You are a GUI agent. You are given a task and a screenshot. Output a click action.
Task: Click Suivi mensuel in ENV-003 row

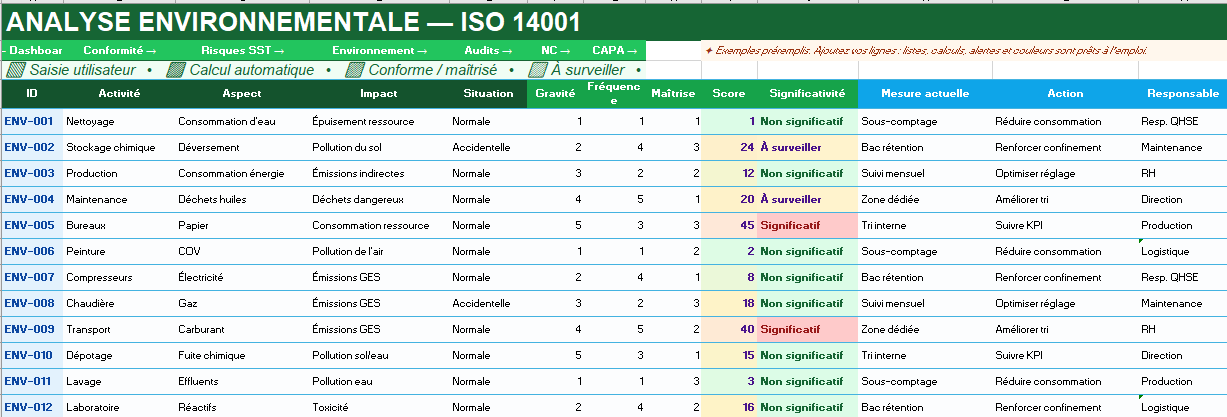pyautogui.click(x=925, y=173)
